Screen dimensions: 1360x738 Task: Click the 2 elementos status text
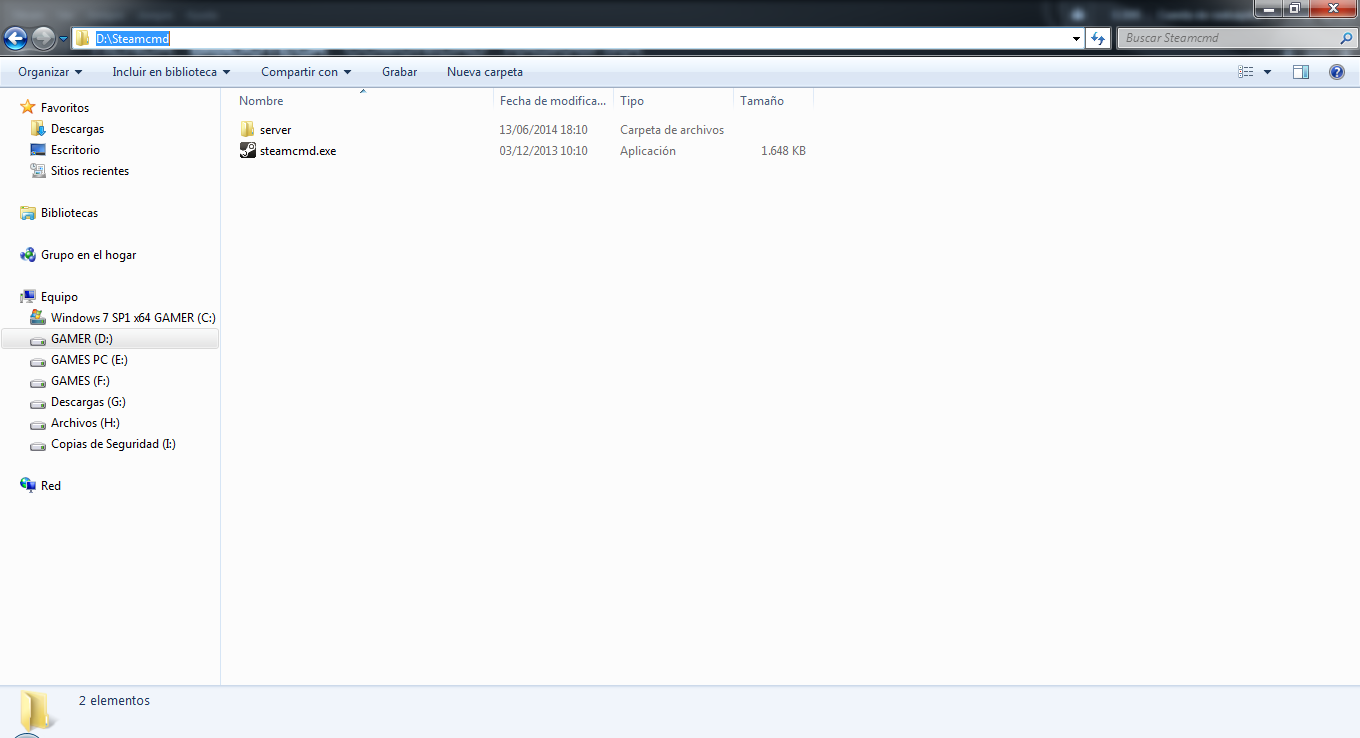[x=114, y=701]
